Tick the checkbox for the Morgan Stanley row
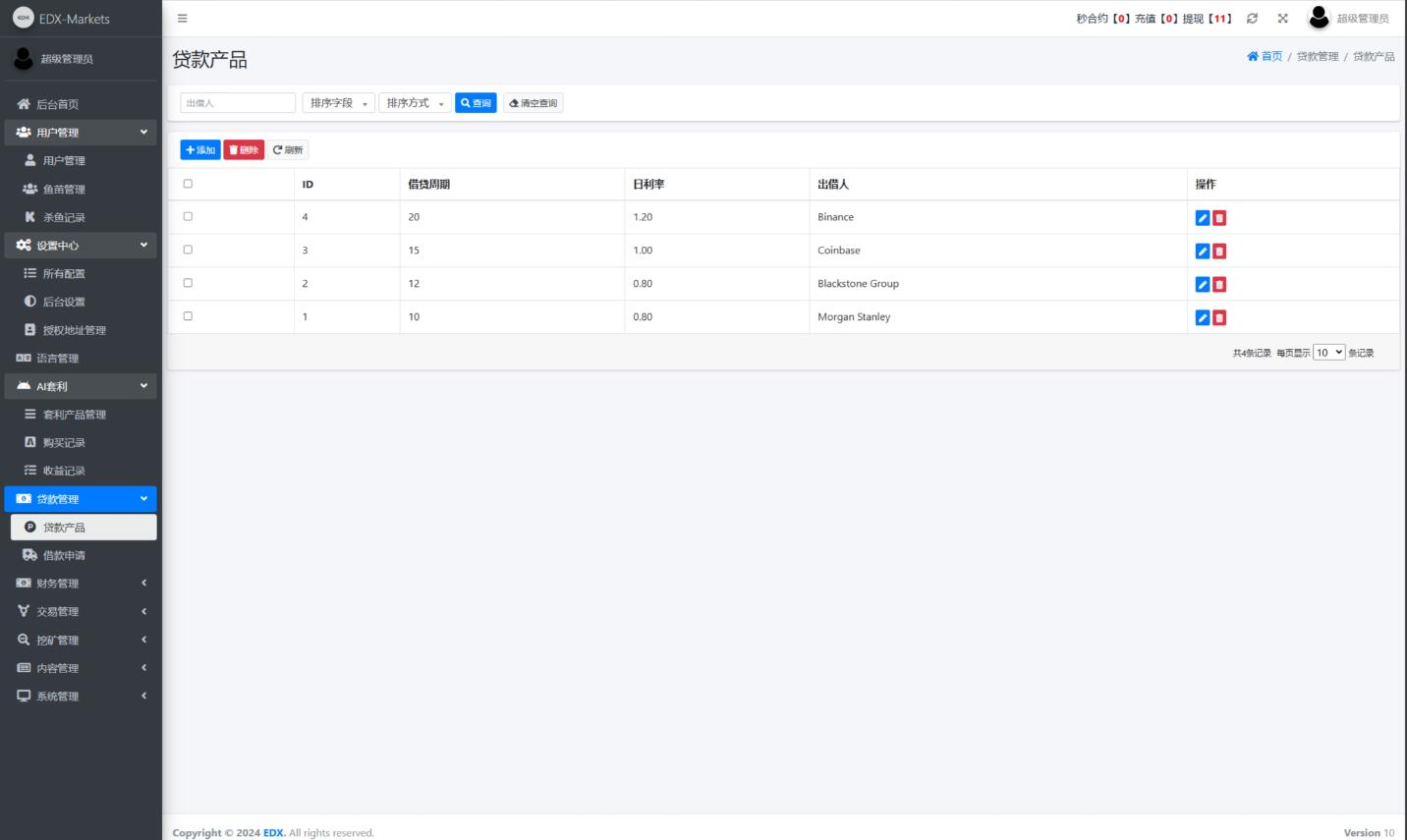 point(188,316)
